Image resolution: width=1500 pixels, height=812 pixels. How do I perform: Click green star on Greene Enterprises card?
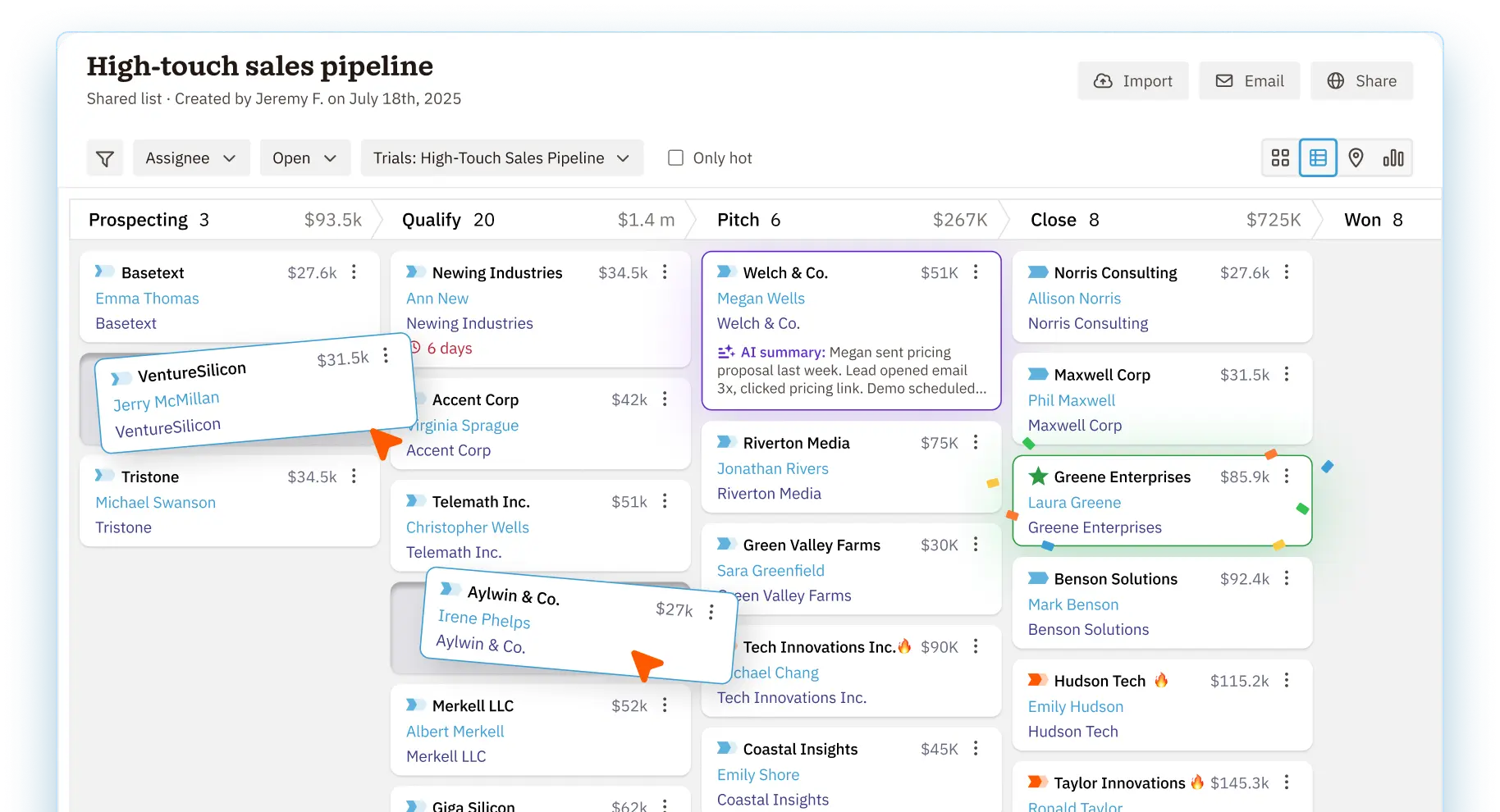(1038, 477)
